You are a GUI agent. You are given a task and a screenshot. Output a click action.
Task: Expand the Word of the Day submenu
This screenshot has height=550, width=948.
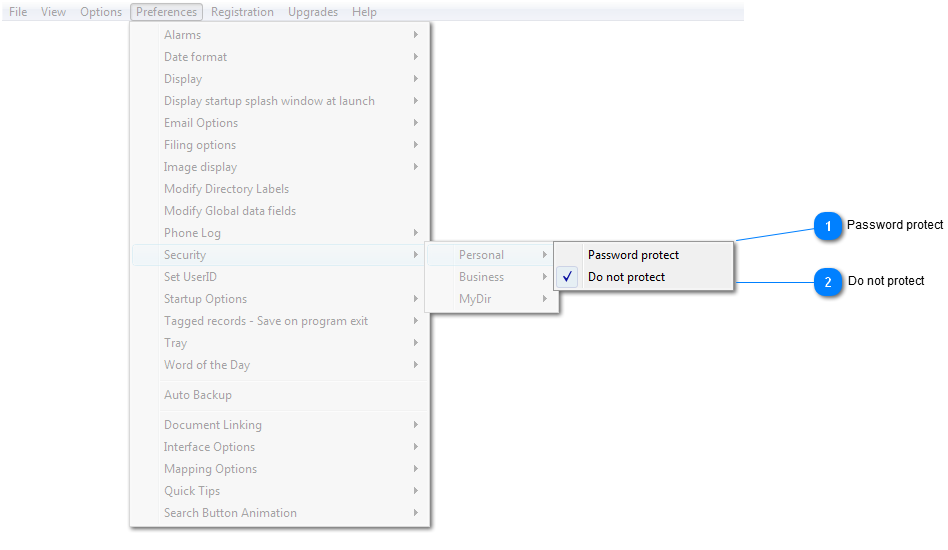coord(279,364)
